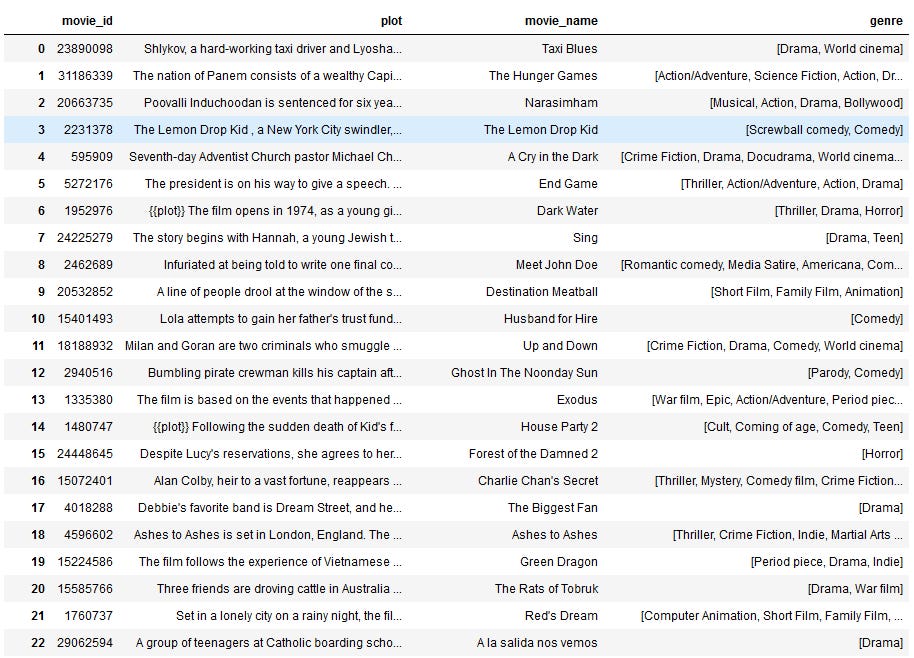Select plot 'The nation of Panem consists'
914x658 pixels.
click(268, 76)
